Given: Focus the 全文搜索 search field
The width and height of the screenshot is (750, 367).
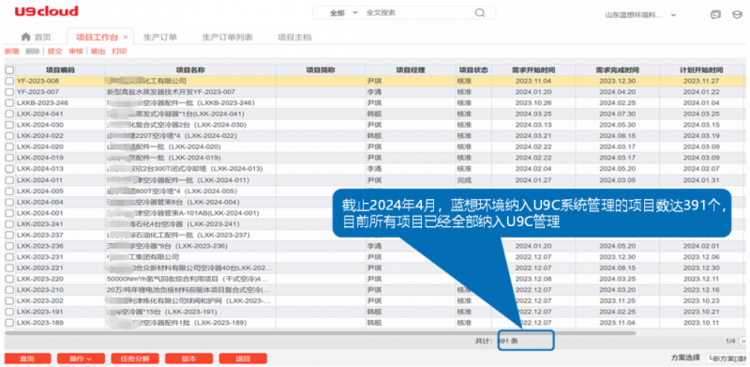Looking at the screenshot, I should pyautogui.click(x=416, y=13).
